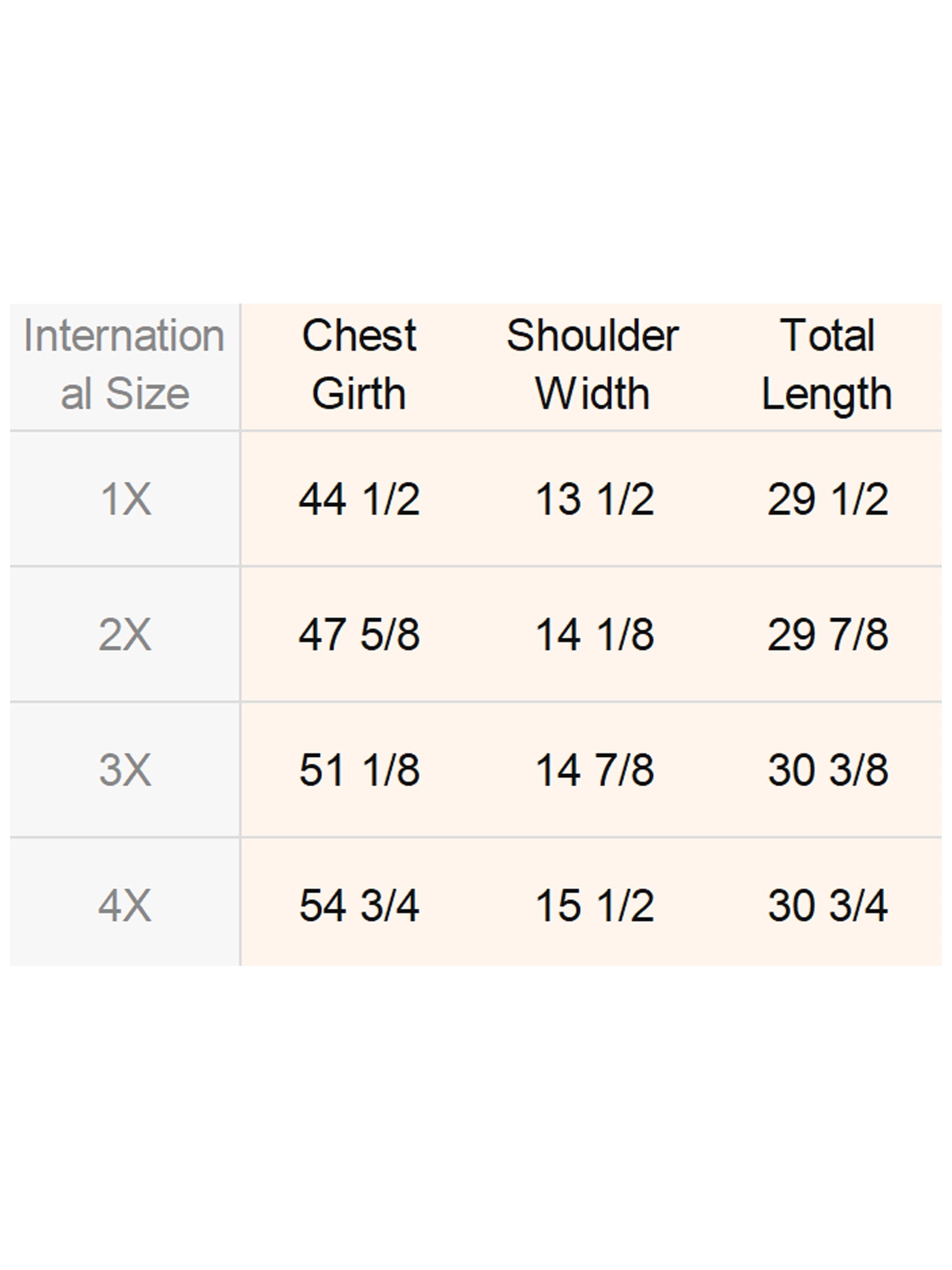952x1270 pixels.
Task: Select the 47 5/8 chest girth value
Action: pos(359,634)
